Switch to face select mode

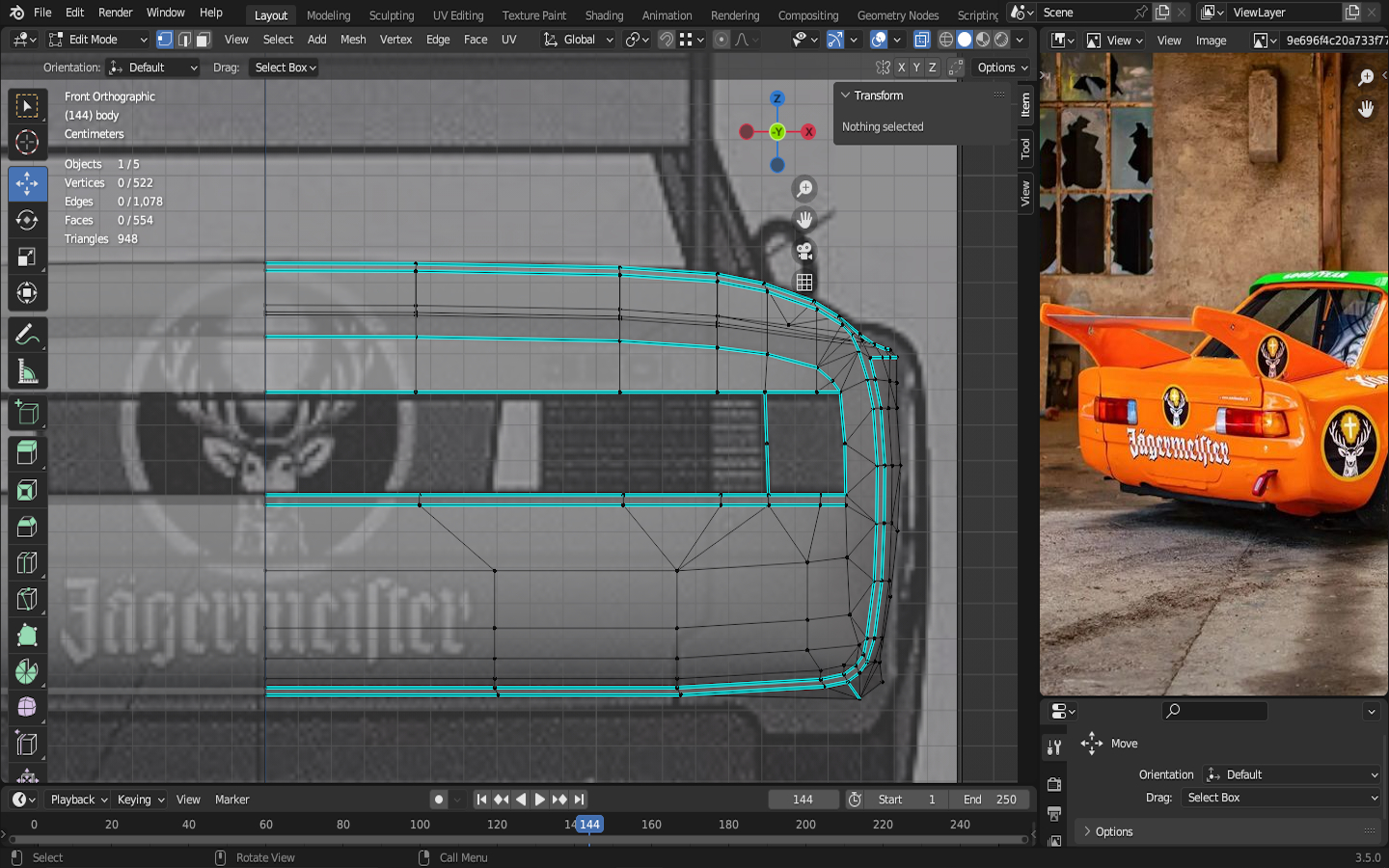tap(204, 40)
